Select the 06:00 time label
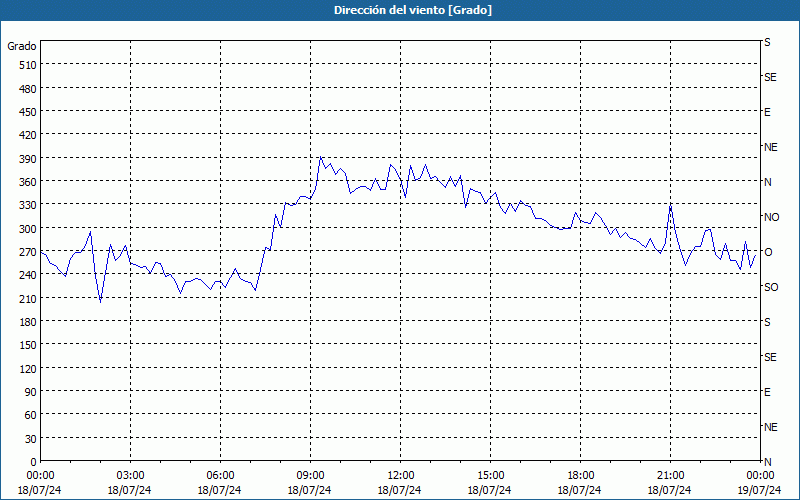Image resolution: width=800 pixels, height=500 pixels. tap(220, 476)
